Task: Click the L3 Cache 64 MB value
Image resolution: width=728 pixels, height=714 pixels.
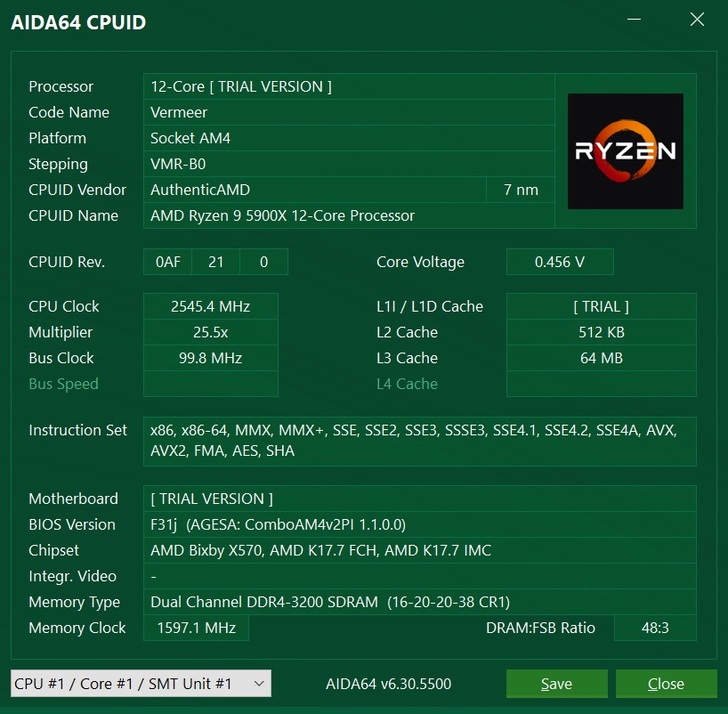Action: pyautogui.click(x=601, y=358)
